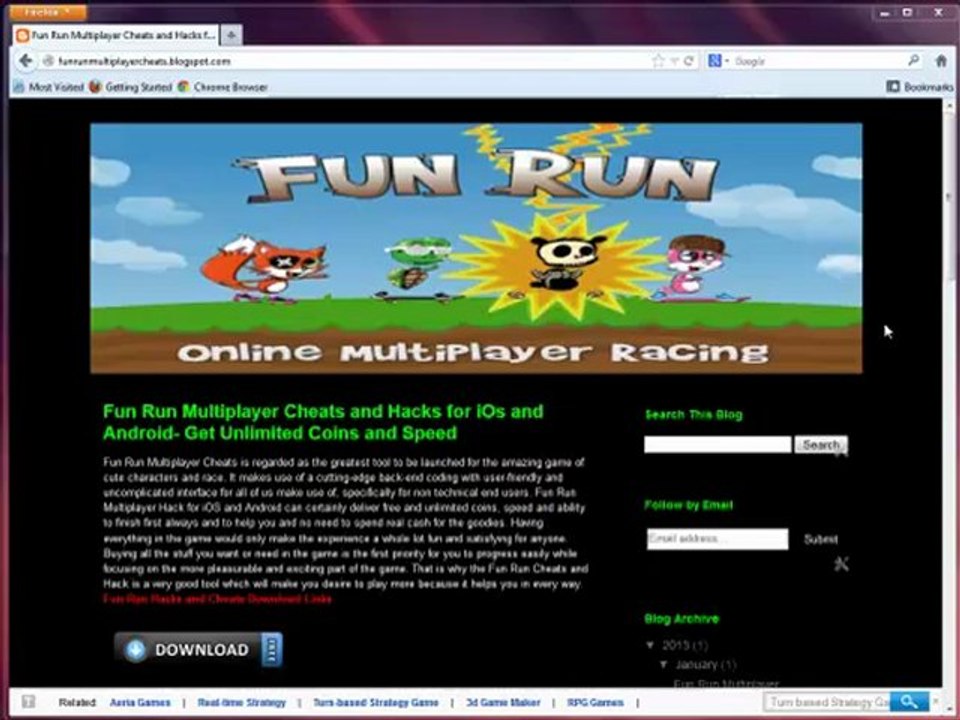Open the Real-time Strategy related link

[241, 702]
